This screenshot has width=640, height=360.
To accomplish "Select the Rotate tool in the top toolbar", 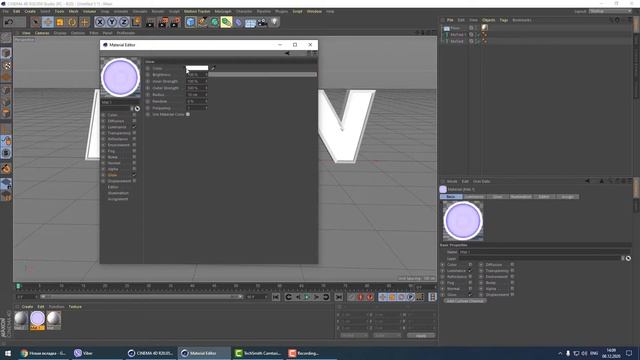I will coord(72,22).
